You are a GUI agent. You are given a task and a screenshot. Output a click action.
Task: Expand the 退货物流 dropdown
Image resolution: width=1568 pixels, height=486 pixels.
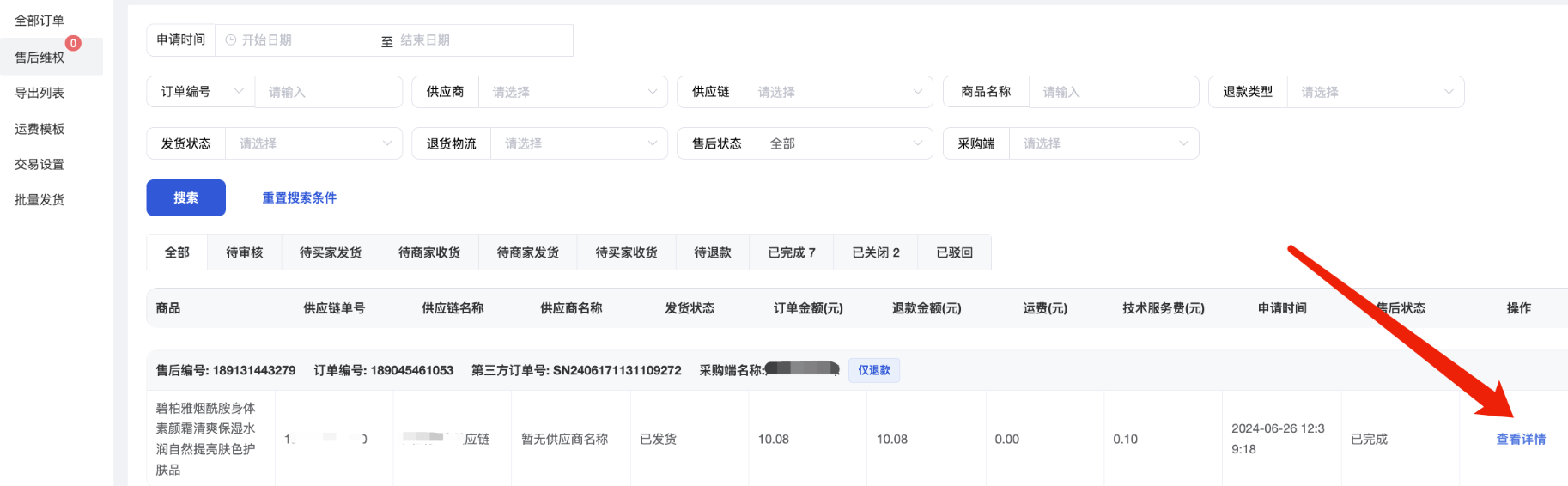point(578,143)
